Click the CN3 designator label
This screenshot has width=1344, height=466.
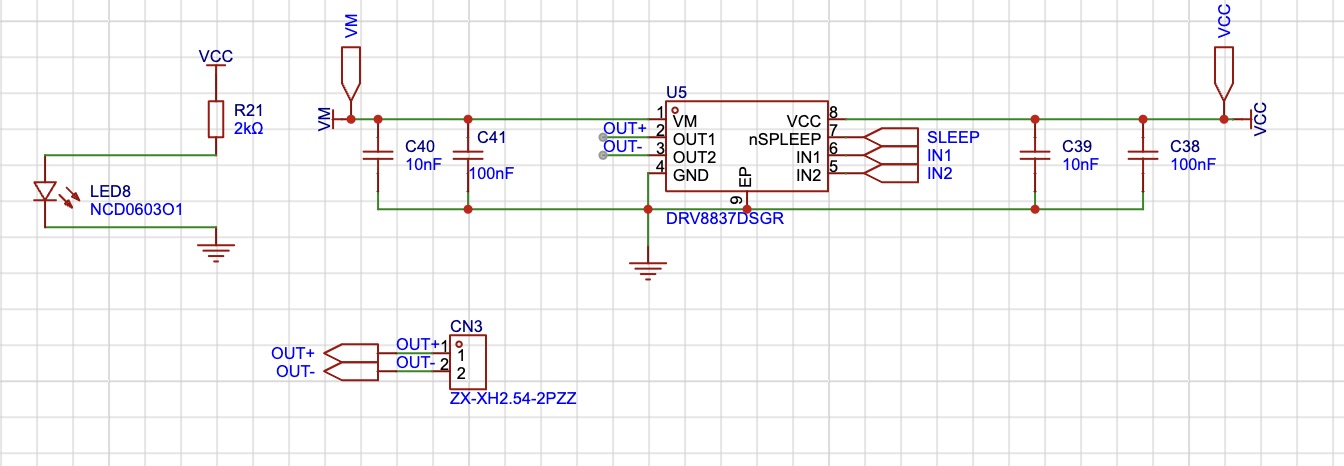(x=466, y=327)
